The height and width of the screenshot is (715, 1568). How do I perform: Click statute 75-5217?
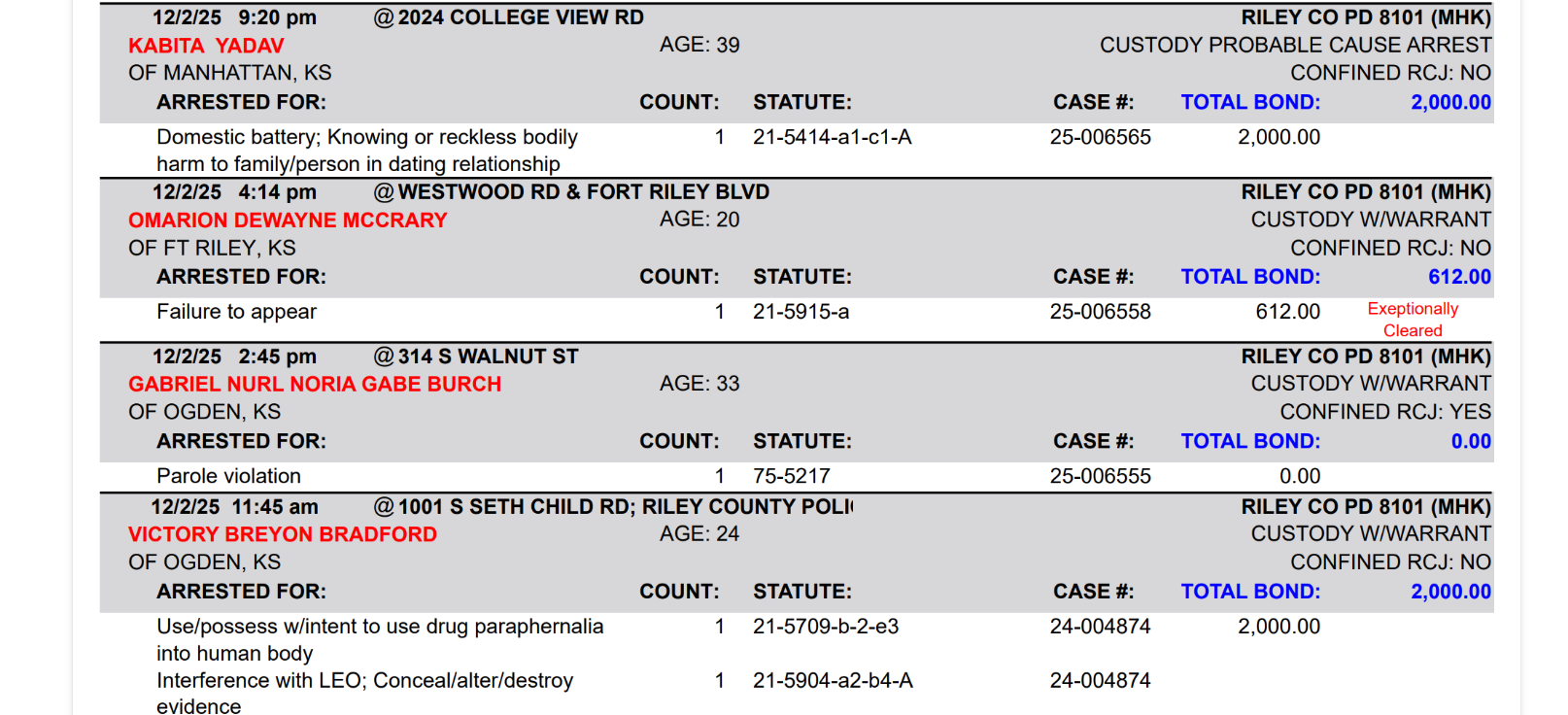coord(791,476)
